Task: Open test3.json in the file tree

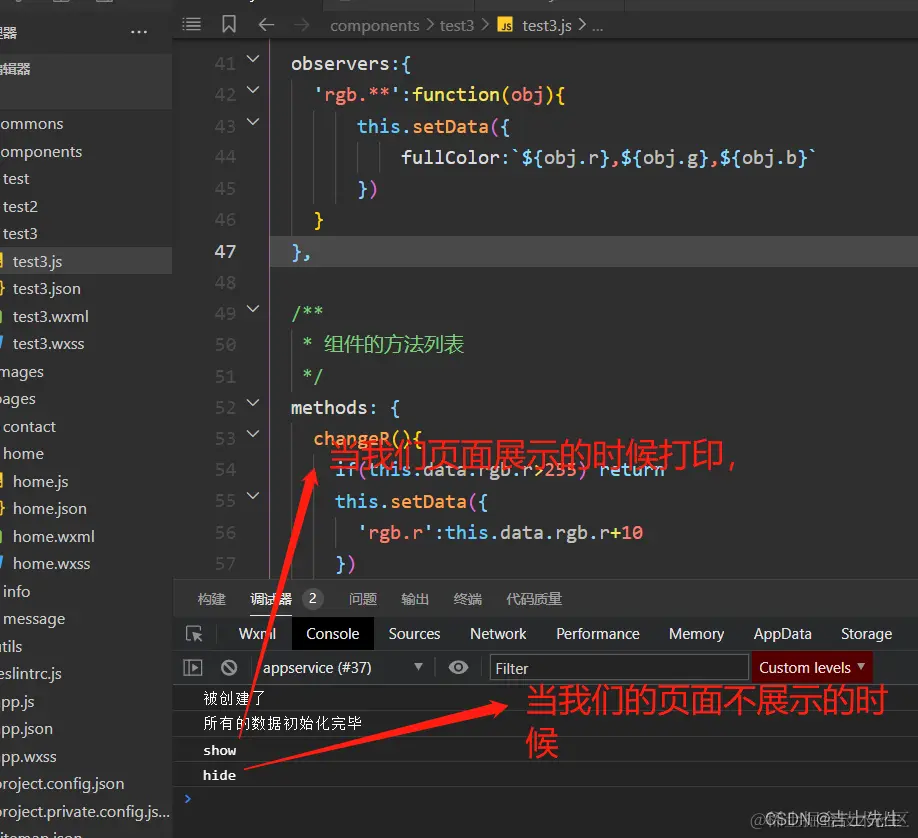Action: tap(86, 289)
